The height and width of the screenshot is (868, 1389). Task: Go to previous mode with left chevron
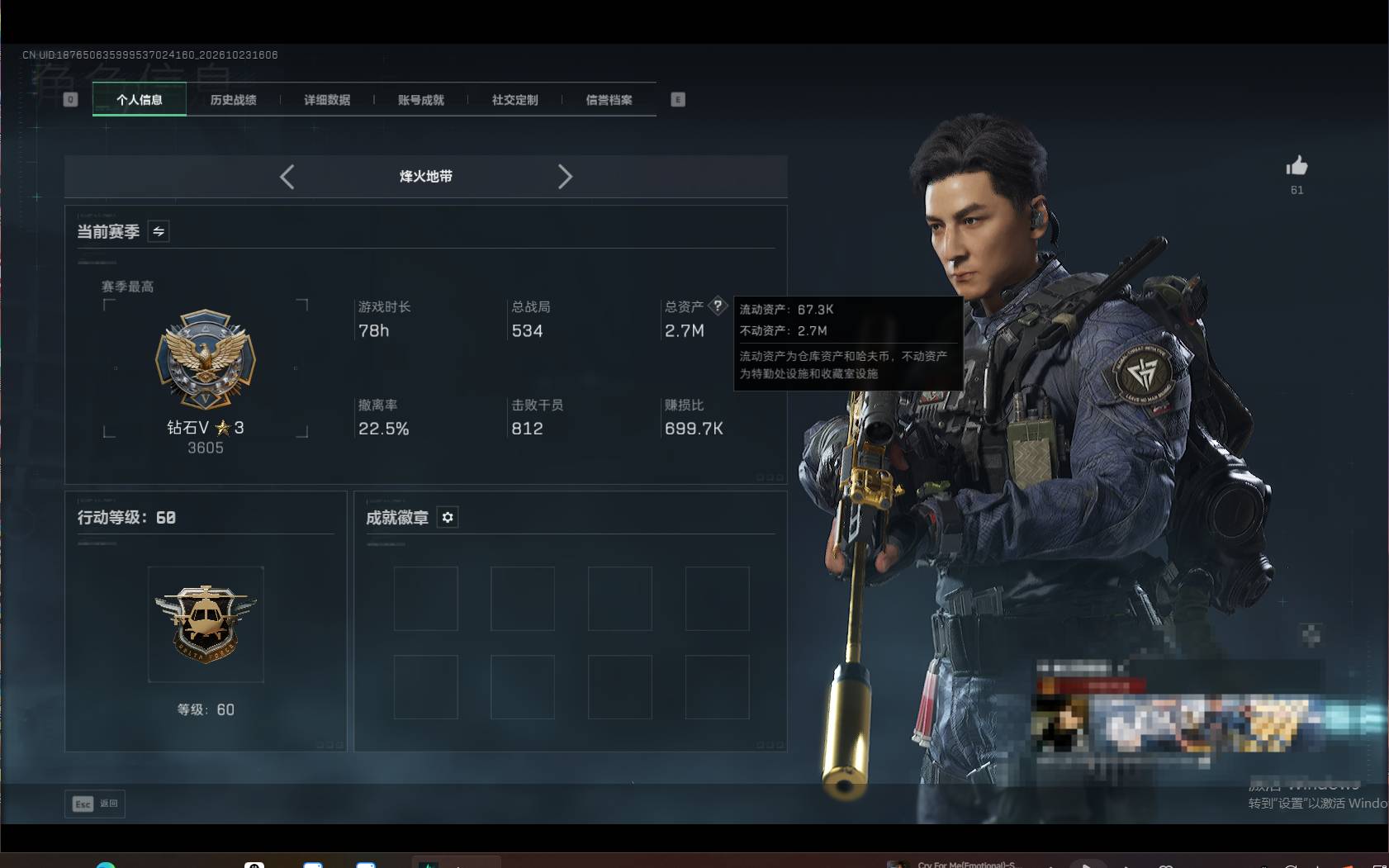point(287,177)
